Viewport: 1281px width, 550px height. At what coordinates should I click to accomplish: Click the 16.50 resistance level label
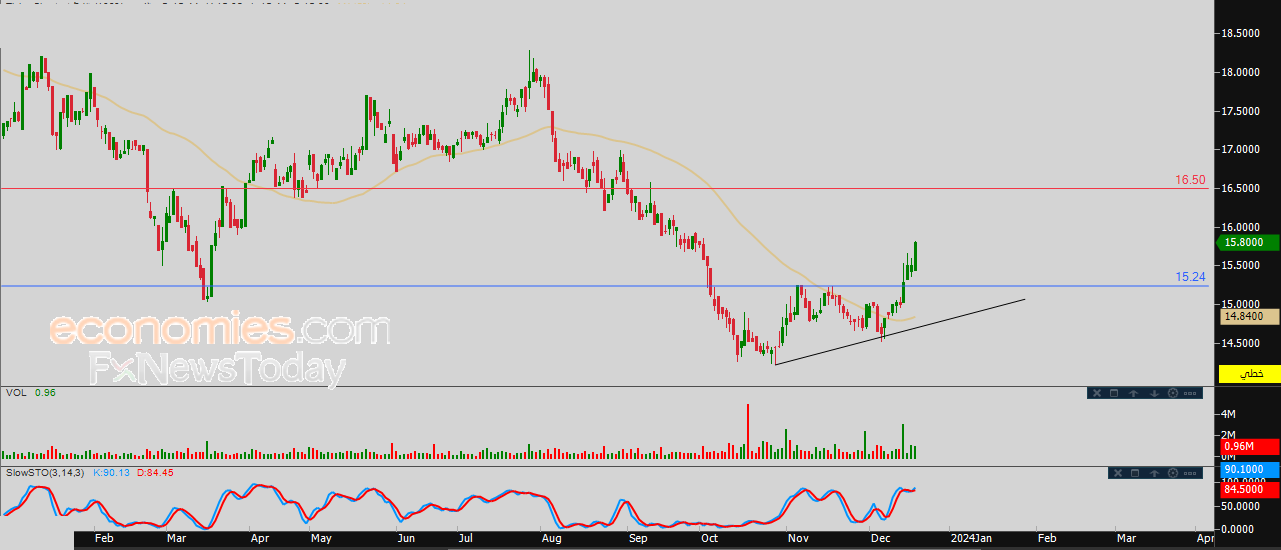[x=1190, y=180]
